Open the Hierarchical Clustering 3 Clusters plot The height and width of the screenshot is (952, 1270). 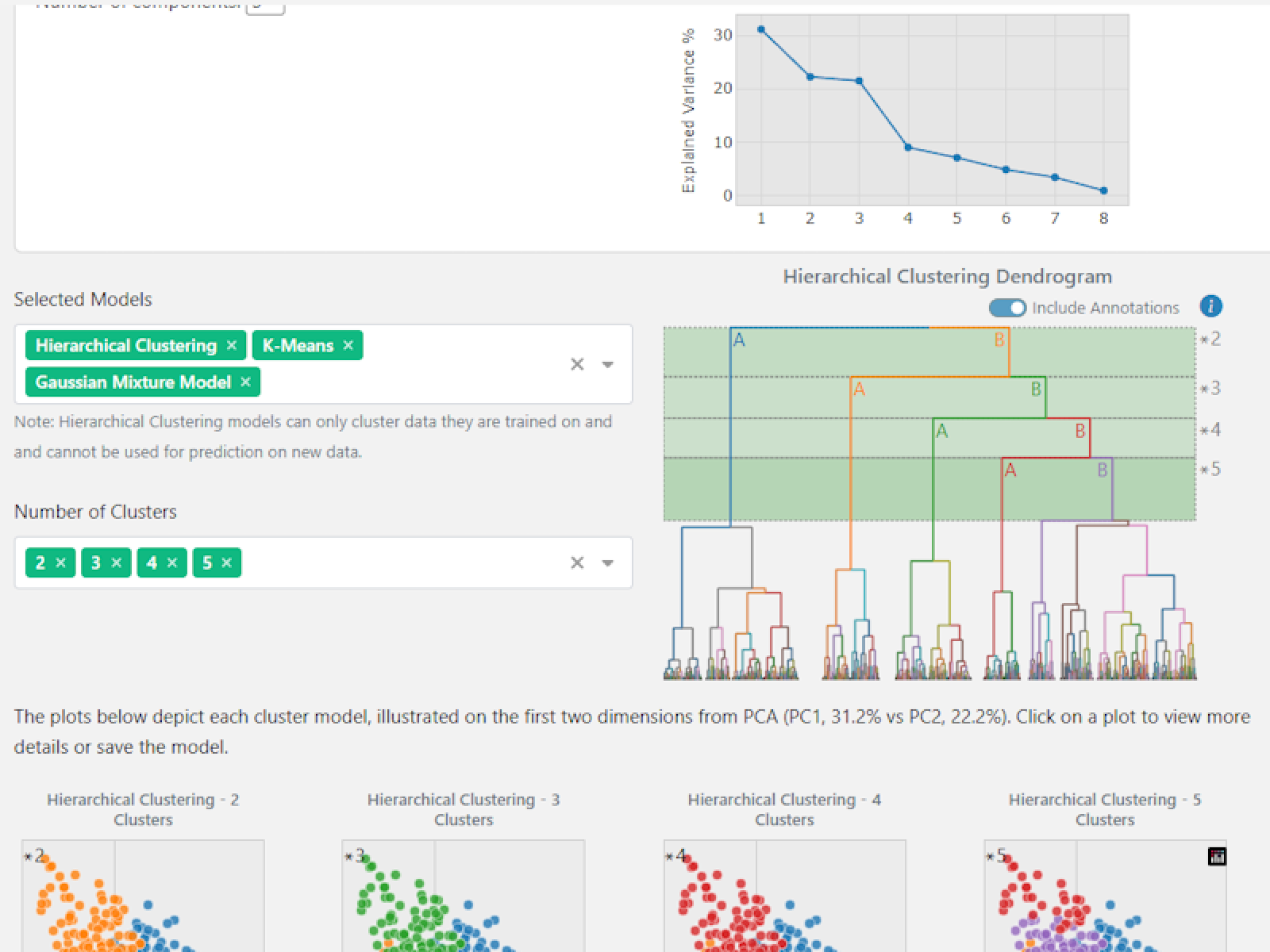pyautogui.click(x=464, y=896)
